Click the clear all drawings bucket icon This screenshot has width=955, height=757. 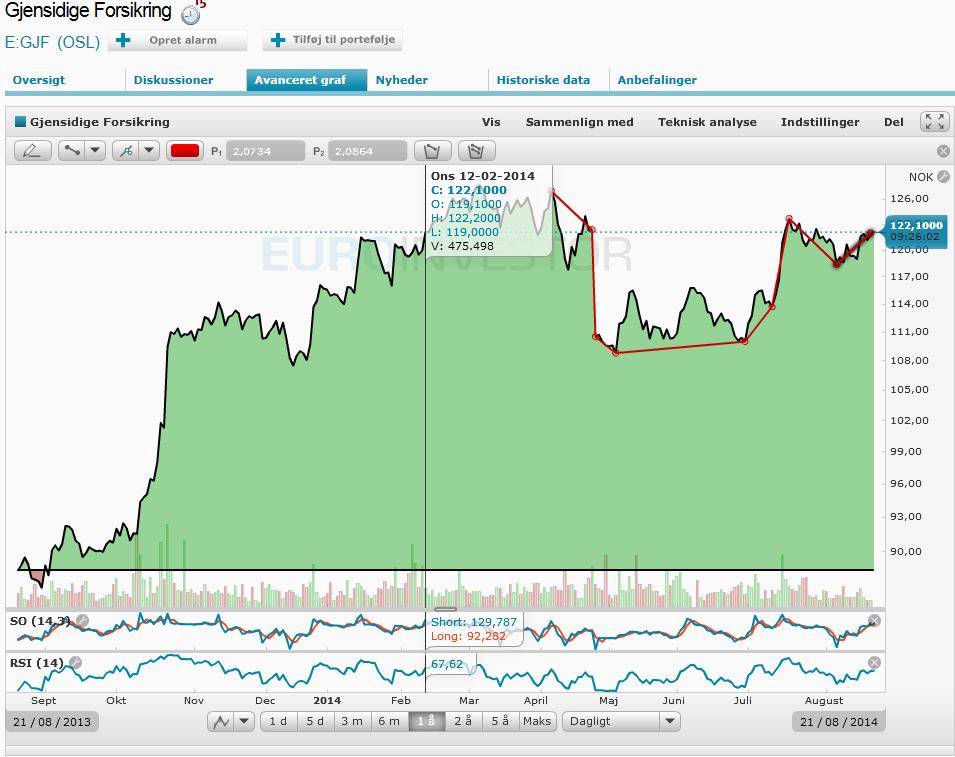point(477,150)
